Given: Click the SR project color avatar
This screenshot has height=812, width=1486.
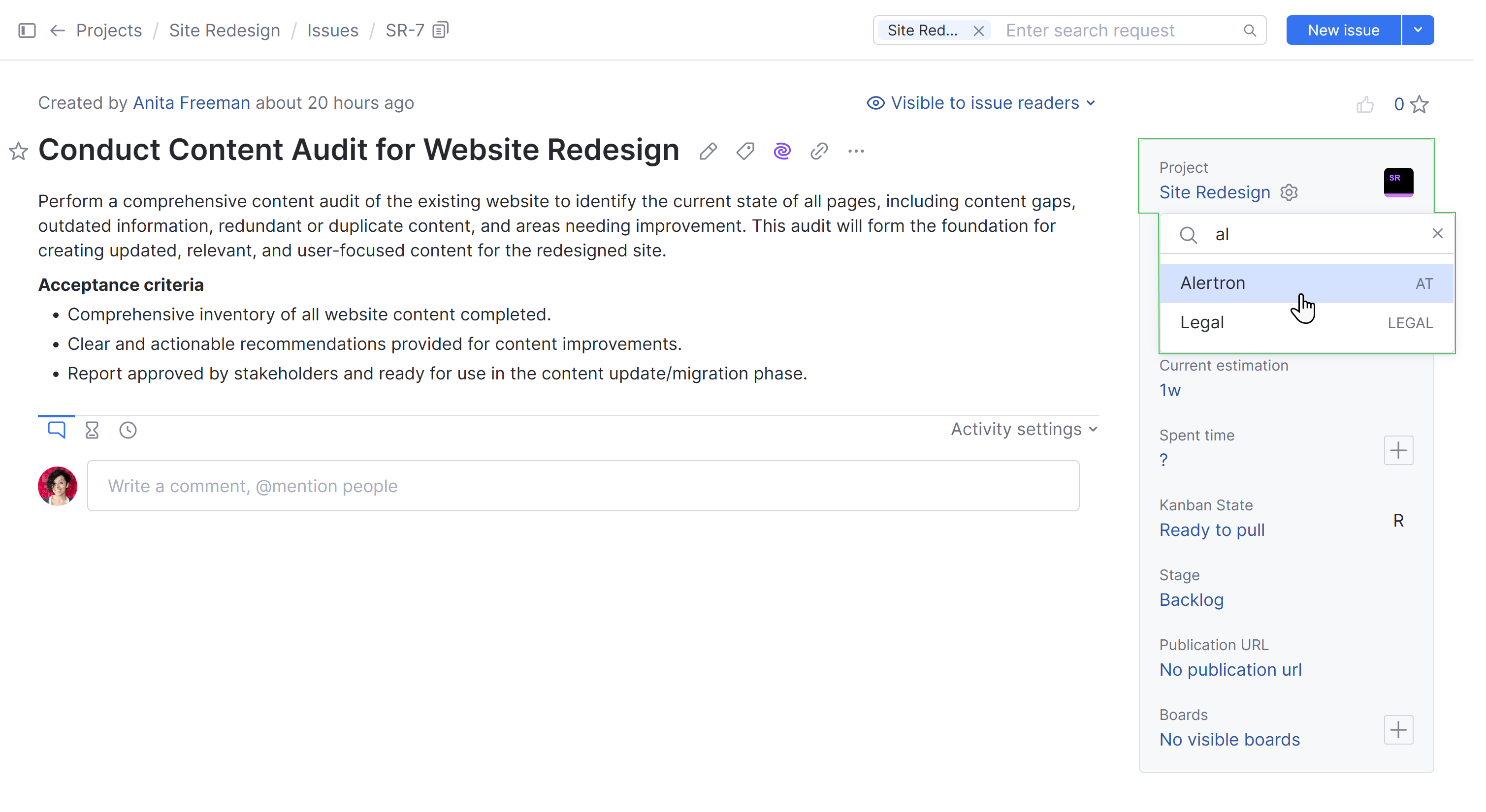Looking at the screenshot, I should tap(1398, 182).
